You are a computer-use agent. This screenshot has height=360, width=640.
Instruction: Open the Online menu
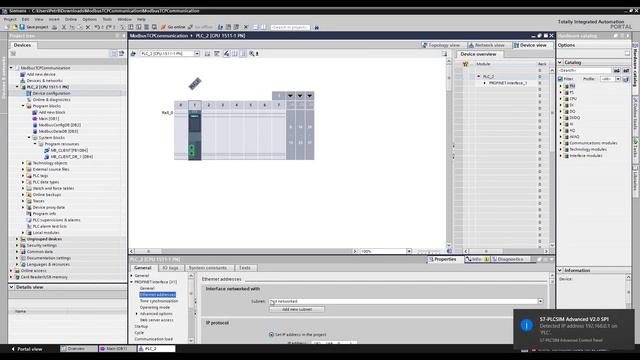point(71,19)
